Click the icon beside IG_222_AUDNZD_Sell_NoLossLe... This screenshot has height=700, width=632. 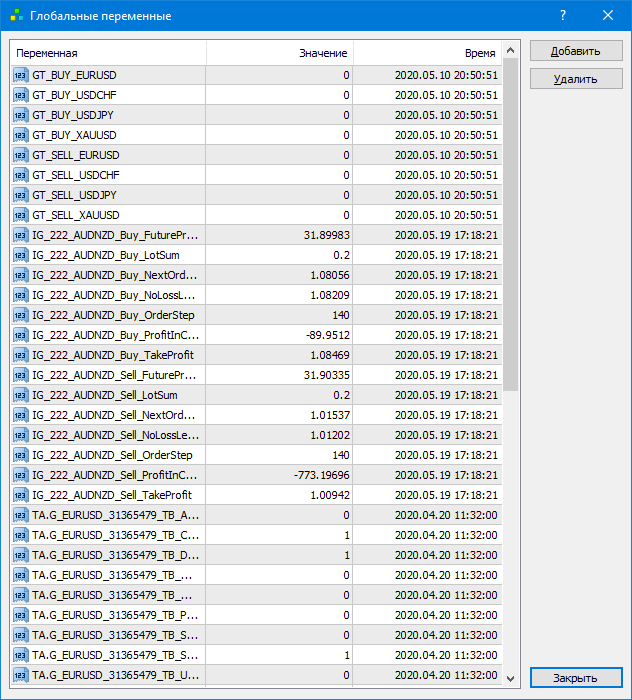pos(21,435)
